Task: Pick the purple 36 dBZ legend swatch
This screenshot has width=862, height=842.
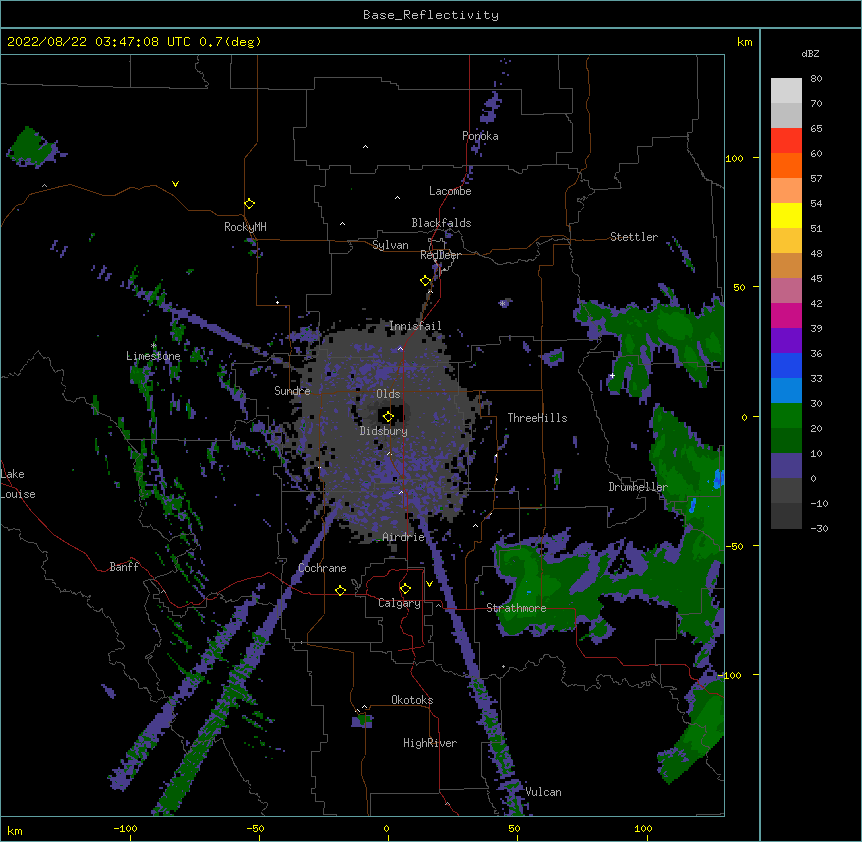Action: tap(786, 341)
